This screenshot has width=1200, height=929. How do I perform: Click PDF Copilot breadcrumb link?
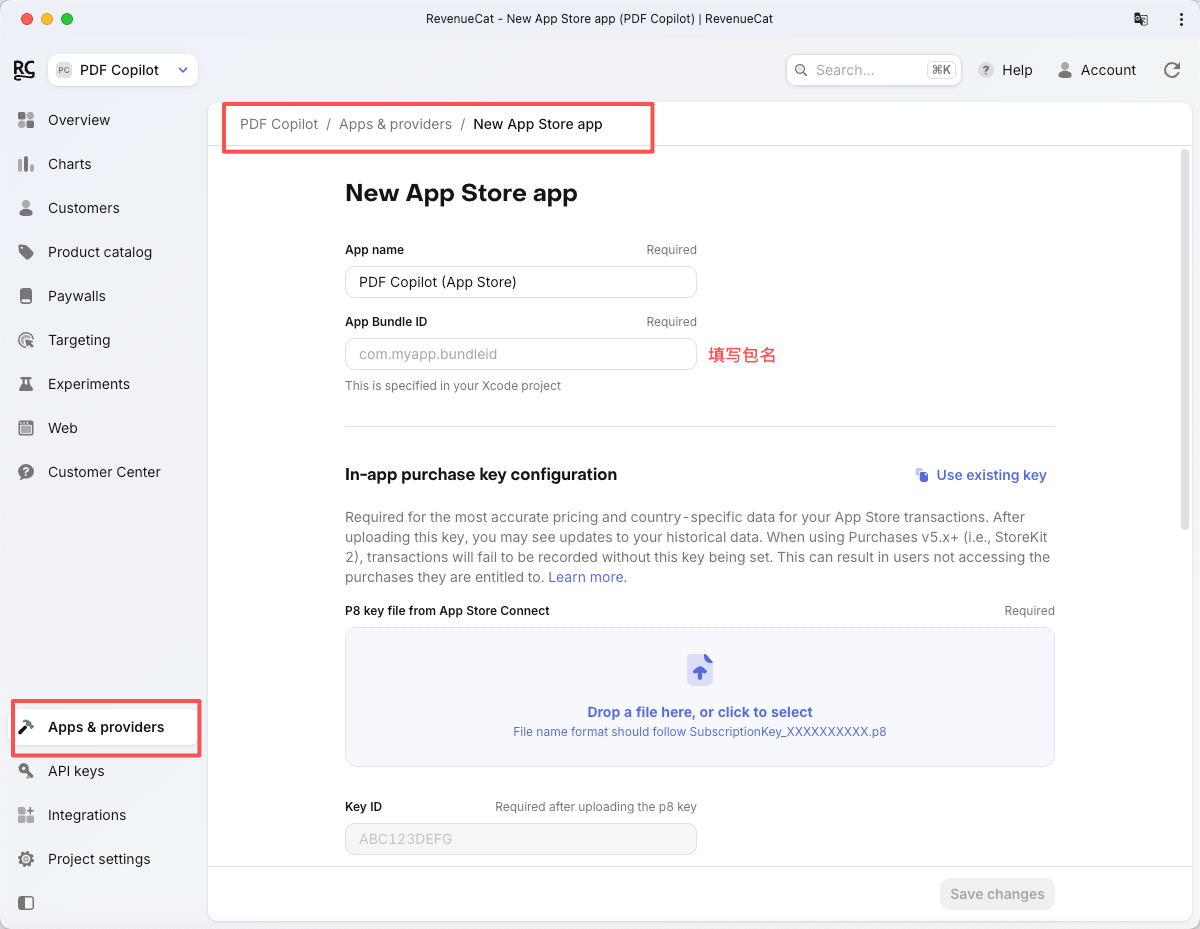point(279,124)
